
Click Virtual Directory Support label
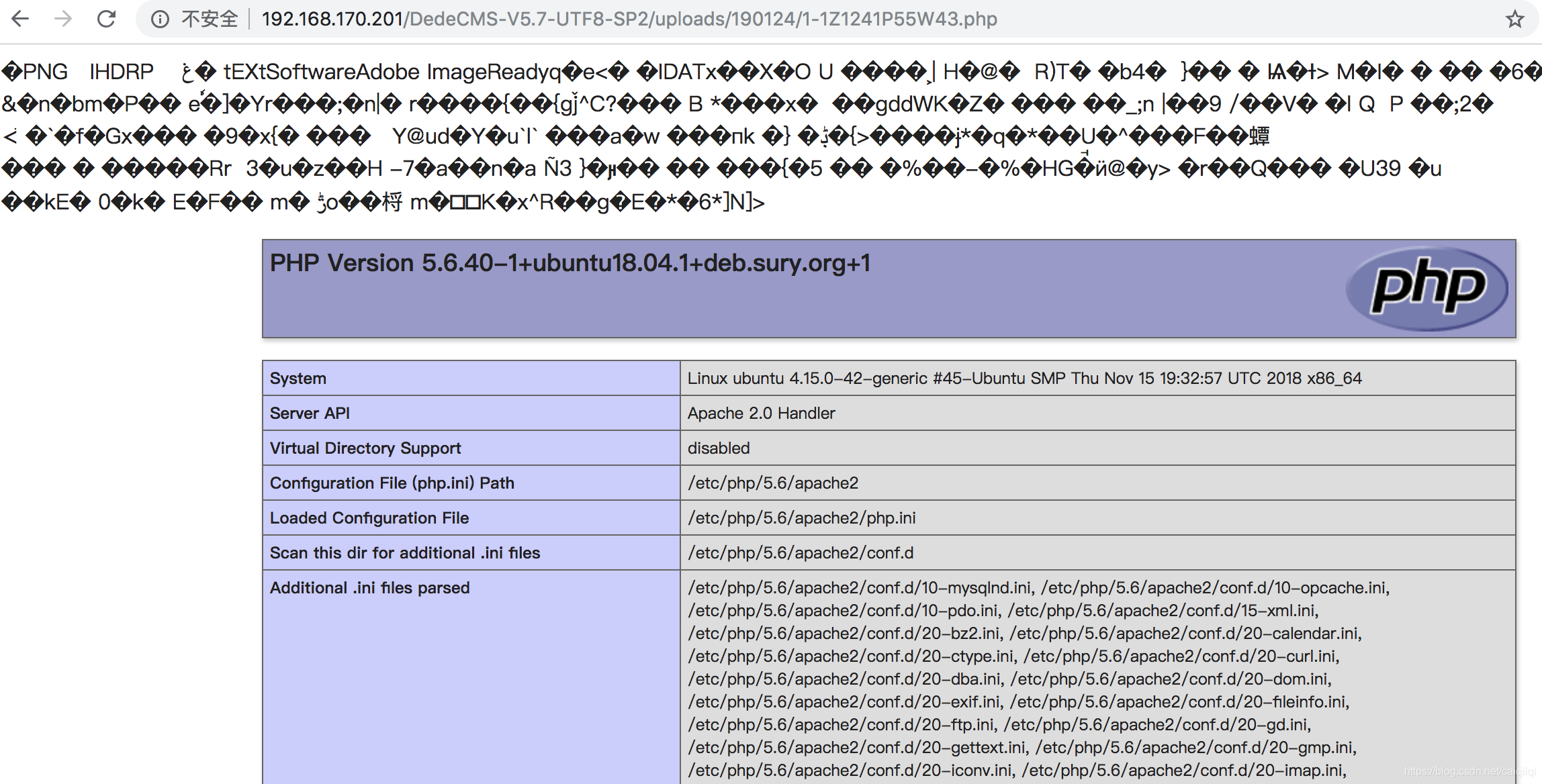coord(365,448)
